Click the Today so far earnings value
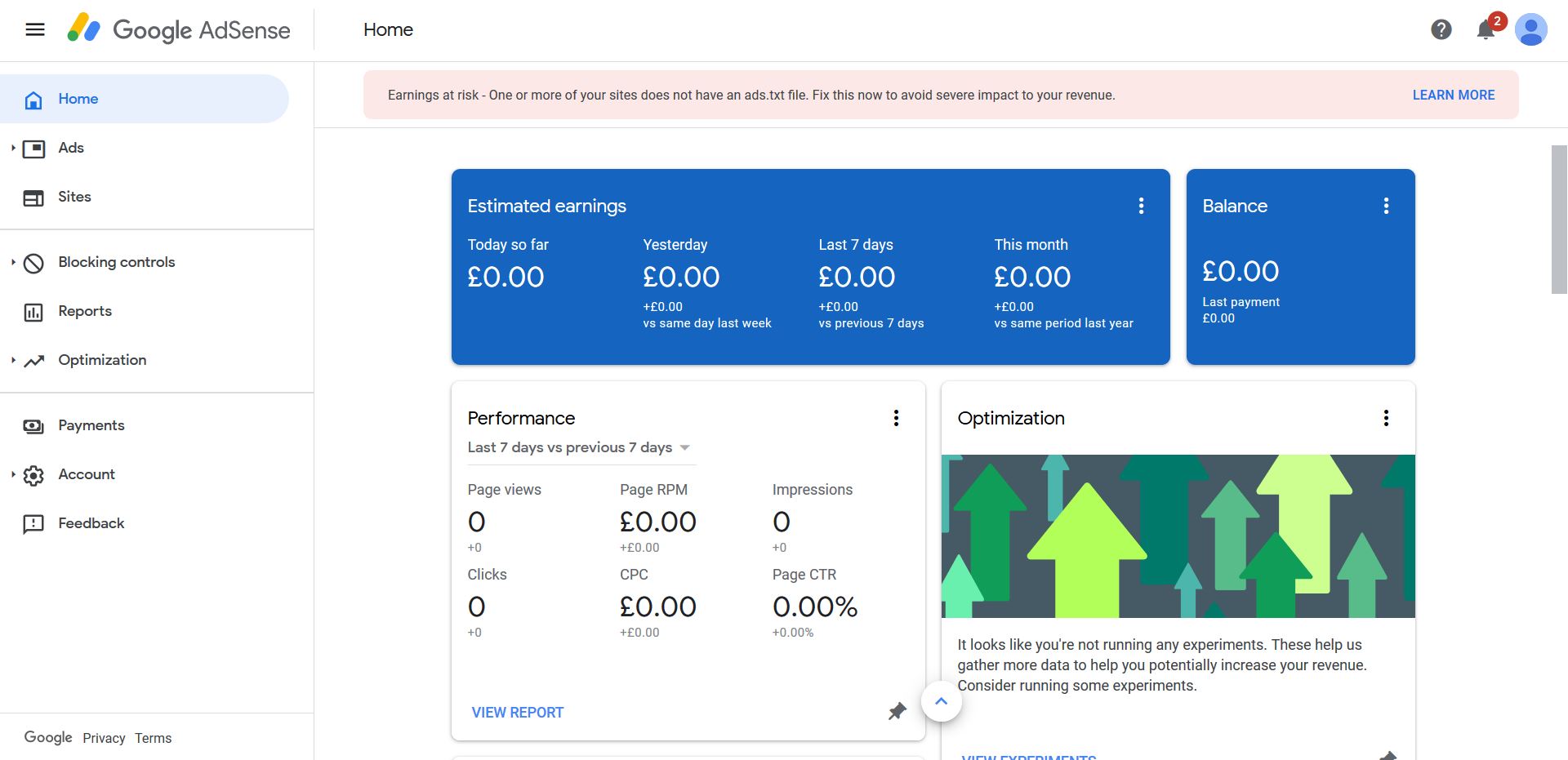The image size is (1568, 760). [x=506, y=278]
